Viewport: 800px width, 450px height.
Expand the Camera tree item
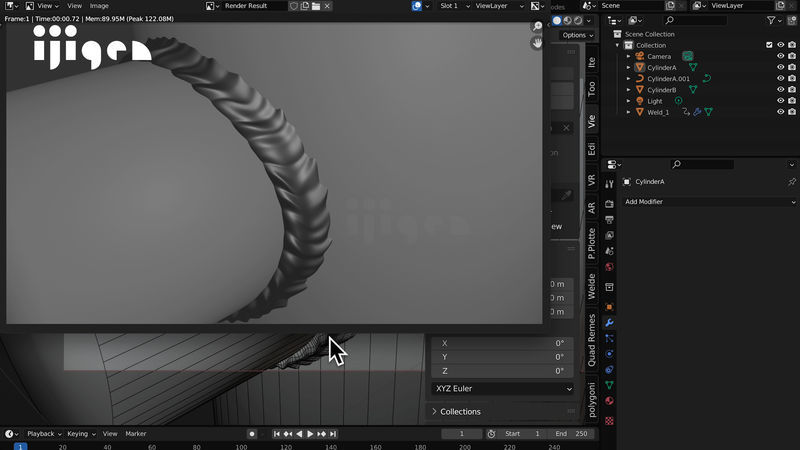[629, 57]
